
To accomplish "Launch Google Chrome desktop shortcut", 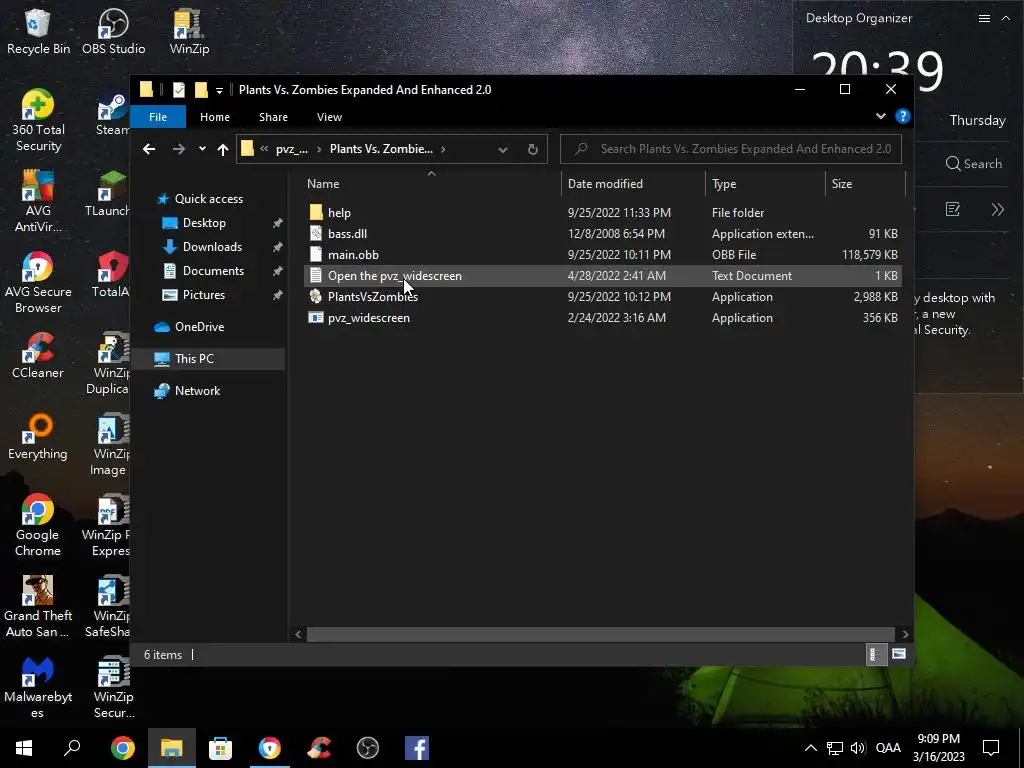I will tap(39, 526).
